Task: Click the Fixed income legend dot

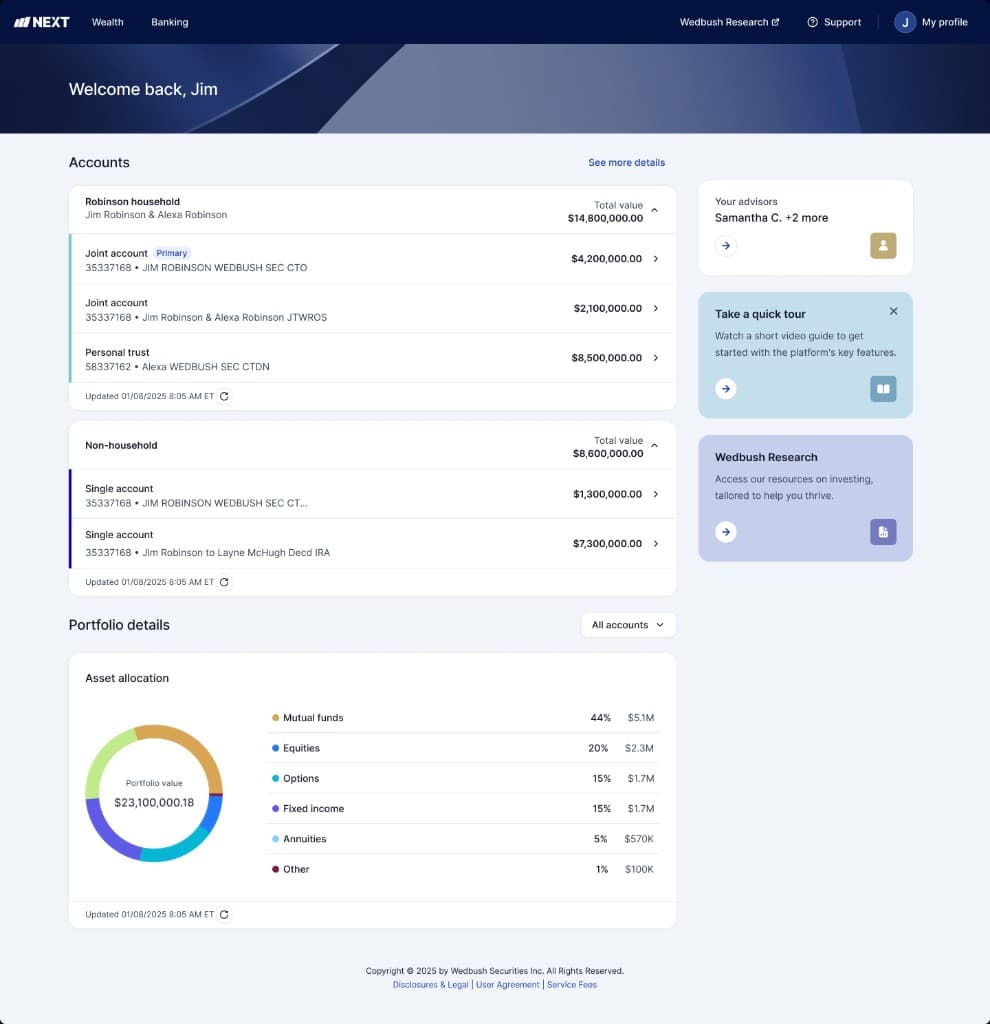Action: point(276,808)
